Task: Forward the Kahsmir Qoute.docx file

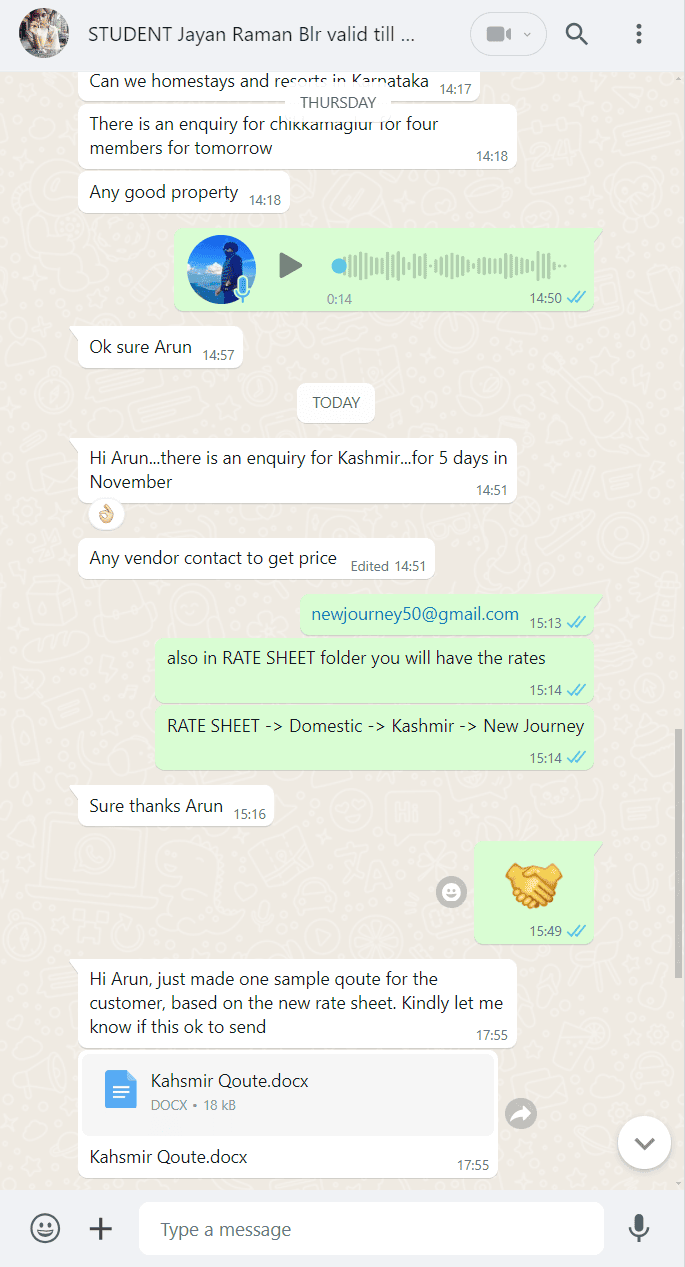Action: (x=521, y=1114)
